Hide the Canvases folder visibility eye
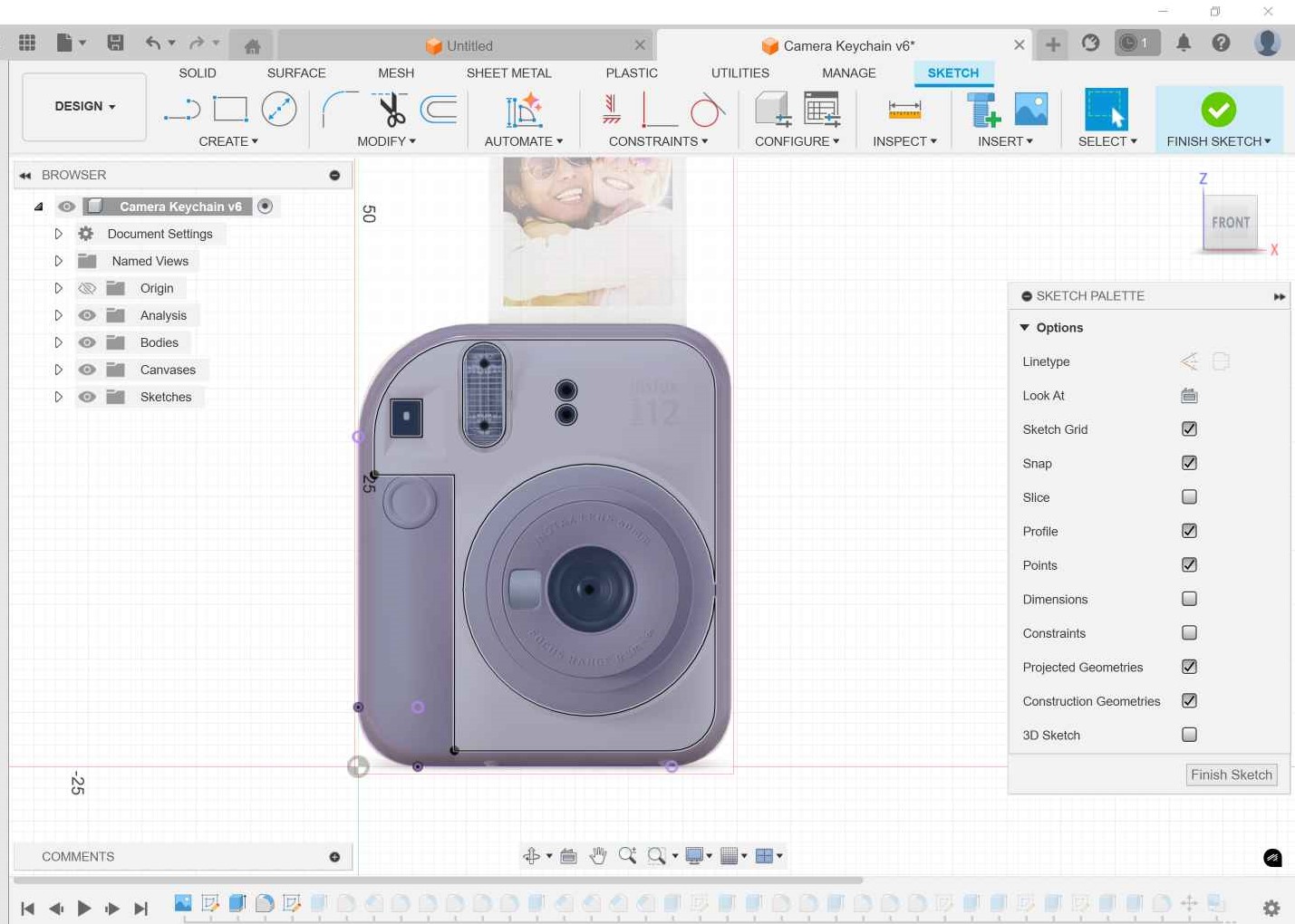Image resolution: width=1295 pixels, height=924 pixels. point(87,370)
